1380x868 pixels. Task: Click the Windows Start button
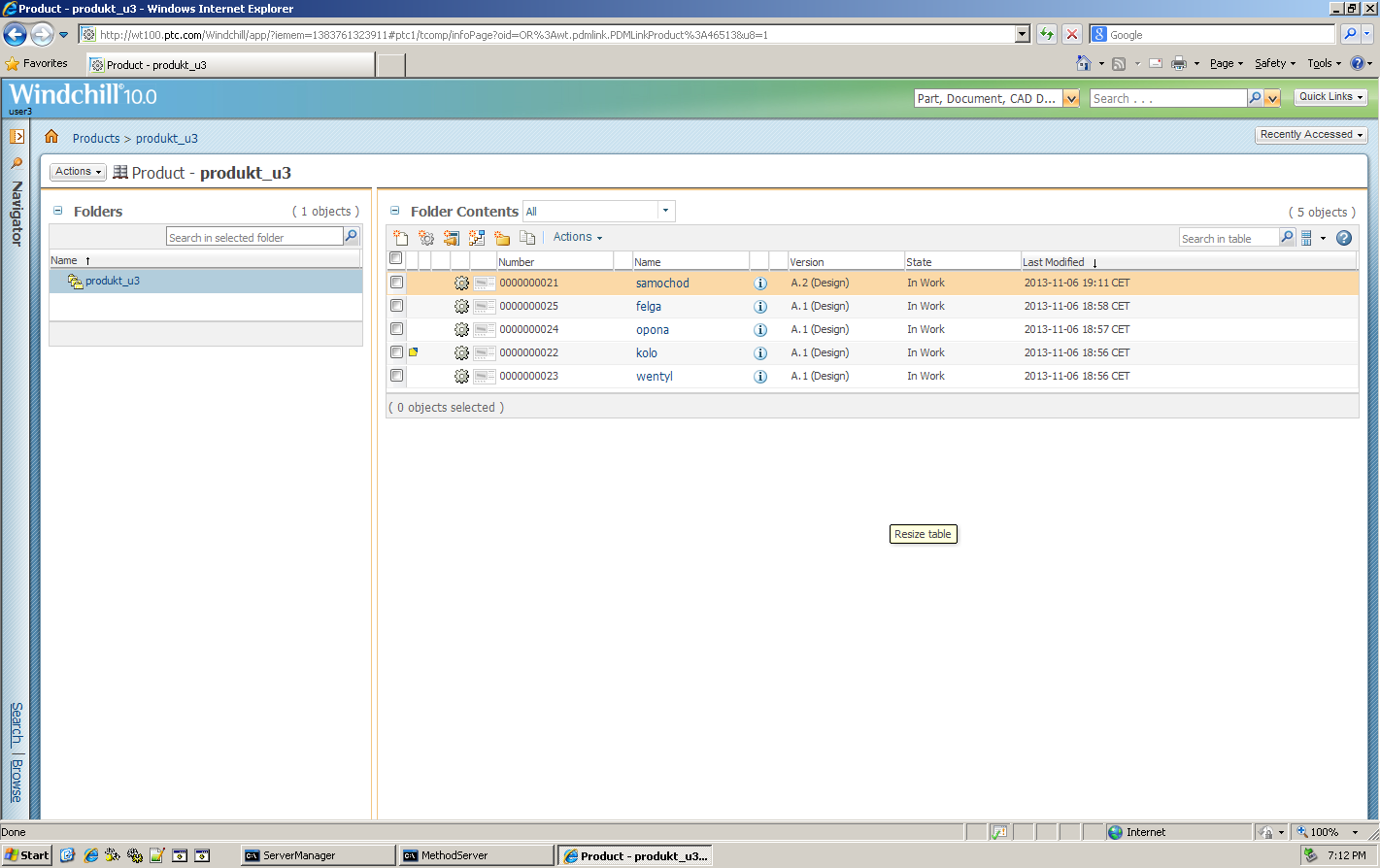pos(27,855)
